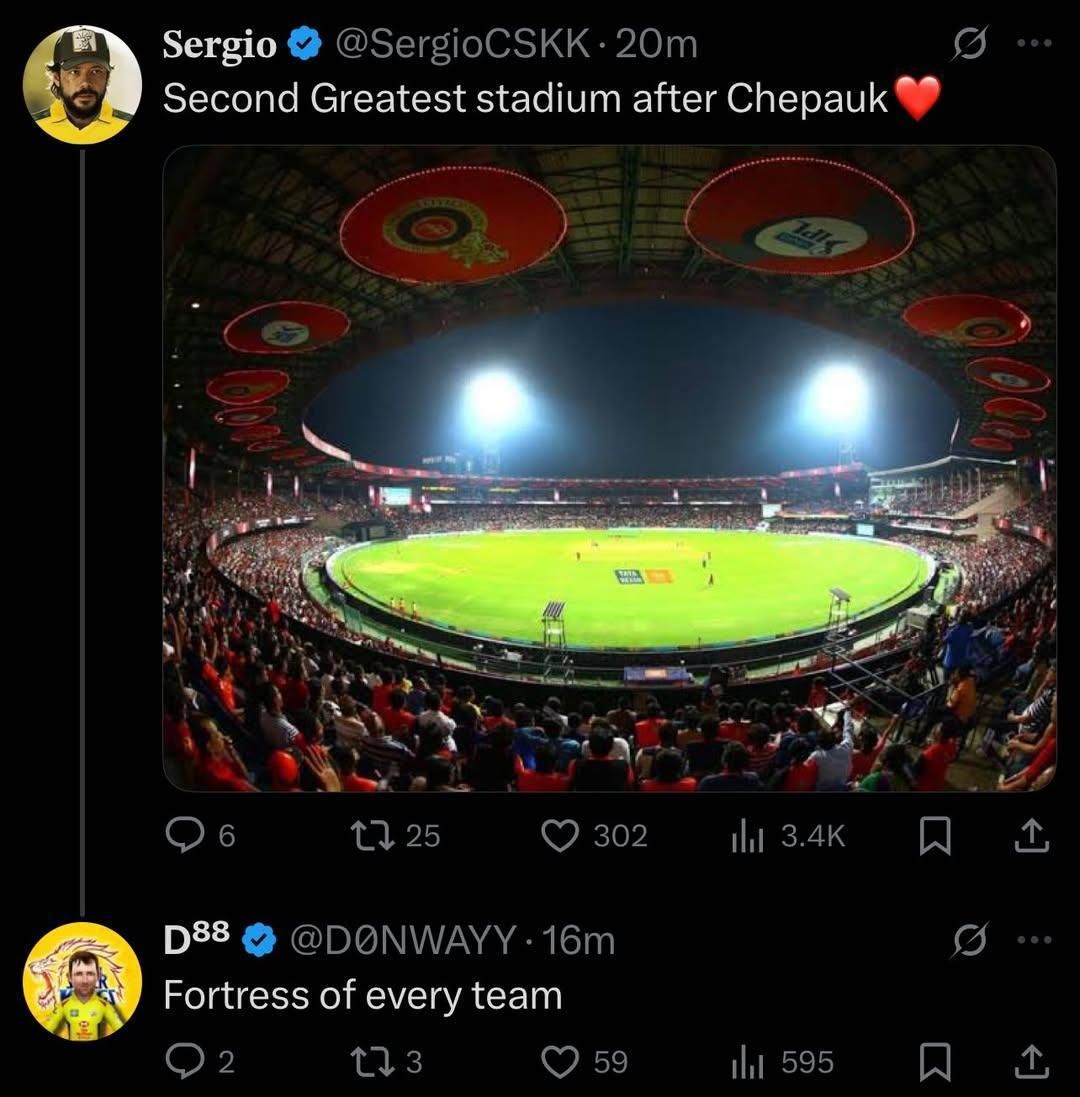Open more options menu on D88's reply
1080x1097 pixels.
point(1033,940)
